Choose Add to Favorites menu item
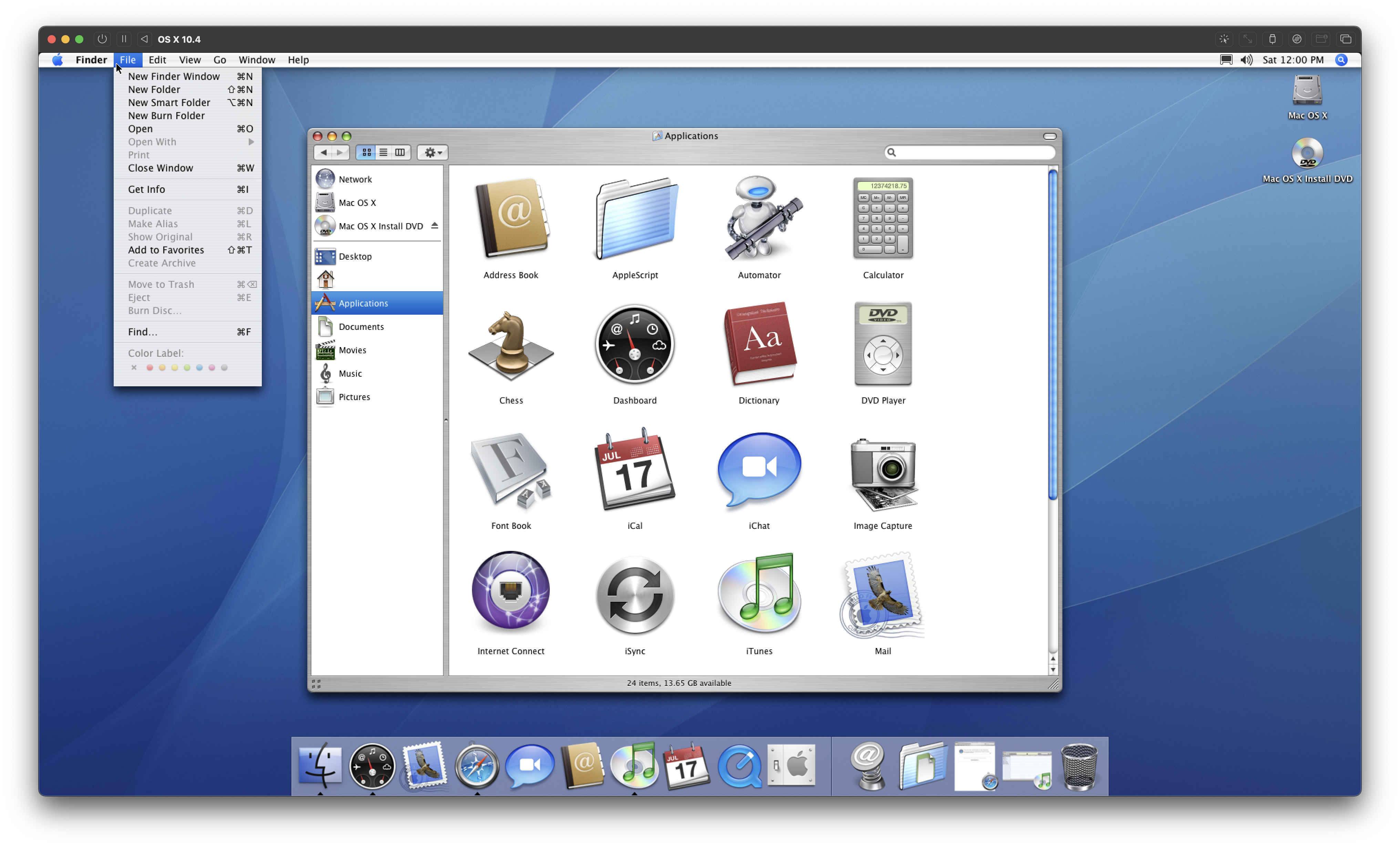Image resolution: width=1400 pixels, height=847 pixels. (187, 250)
